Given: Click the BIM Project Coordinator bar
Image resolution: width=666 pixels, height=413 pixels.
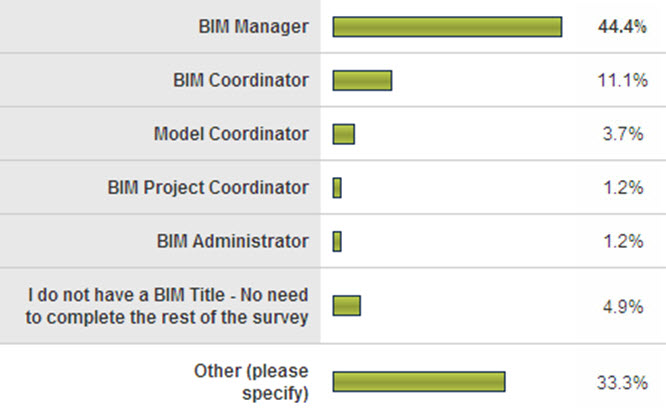Looking at the screenshot, I should [x=338, y=187].
